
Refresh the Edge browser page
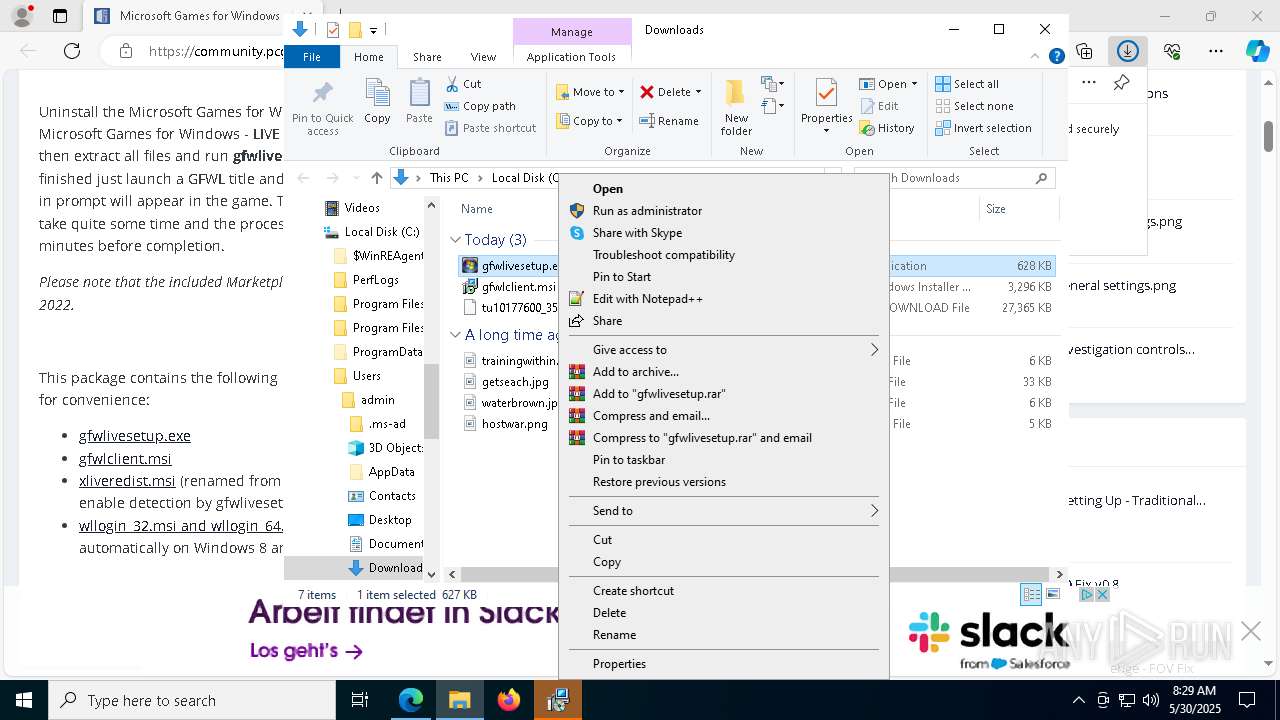pyautogui.click(x=72, y=50)
